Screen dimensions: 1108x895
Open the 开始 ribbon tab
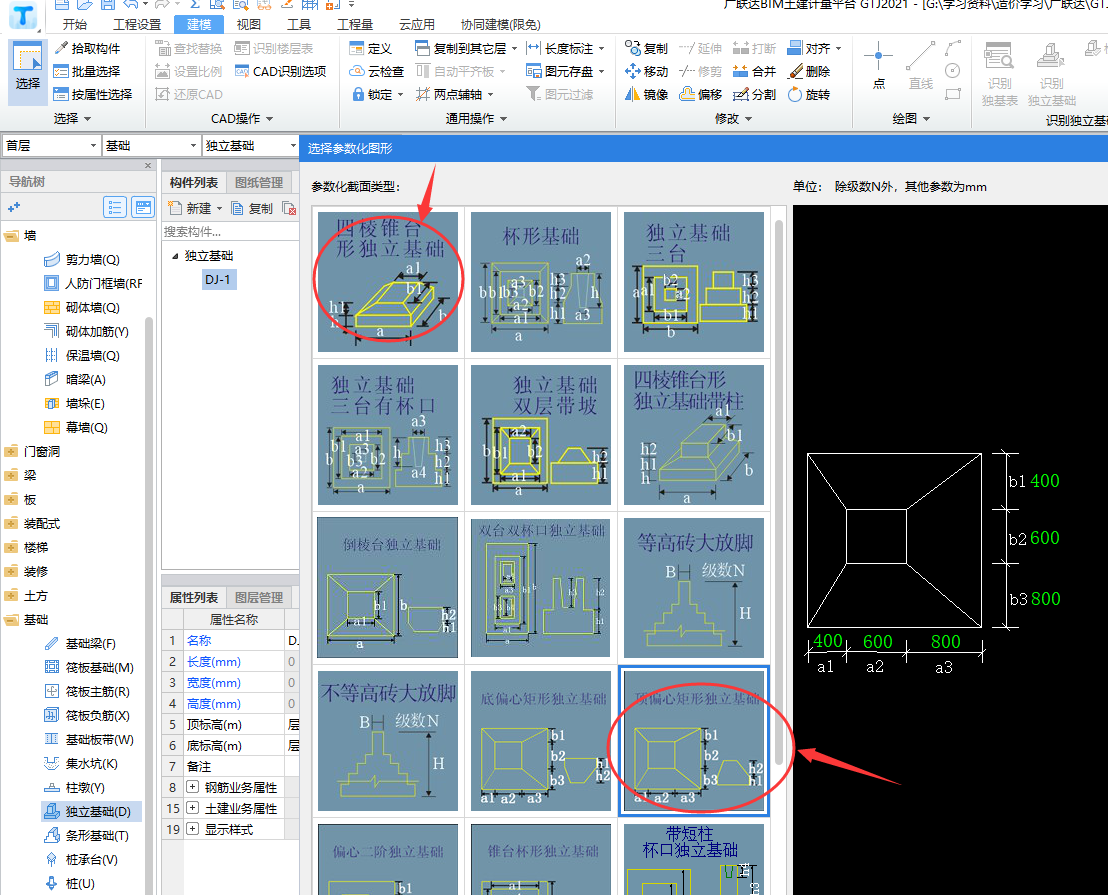[75, 25]
